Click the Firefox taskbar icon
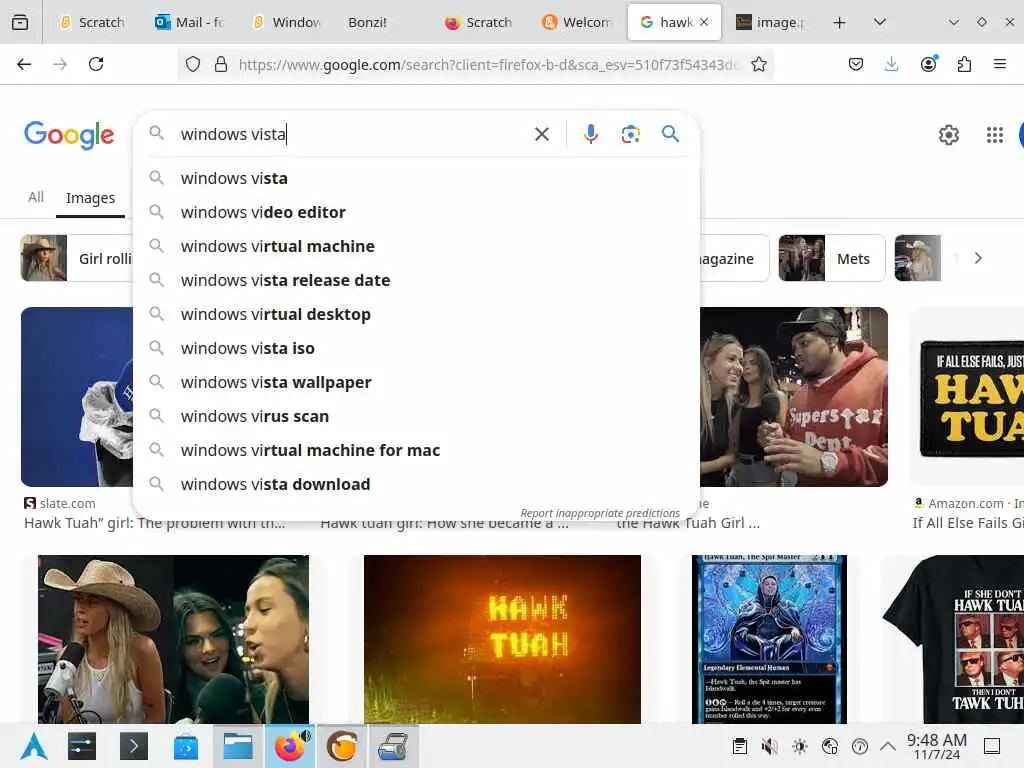 click(x=291, y=746)
